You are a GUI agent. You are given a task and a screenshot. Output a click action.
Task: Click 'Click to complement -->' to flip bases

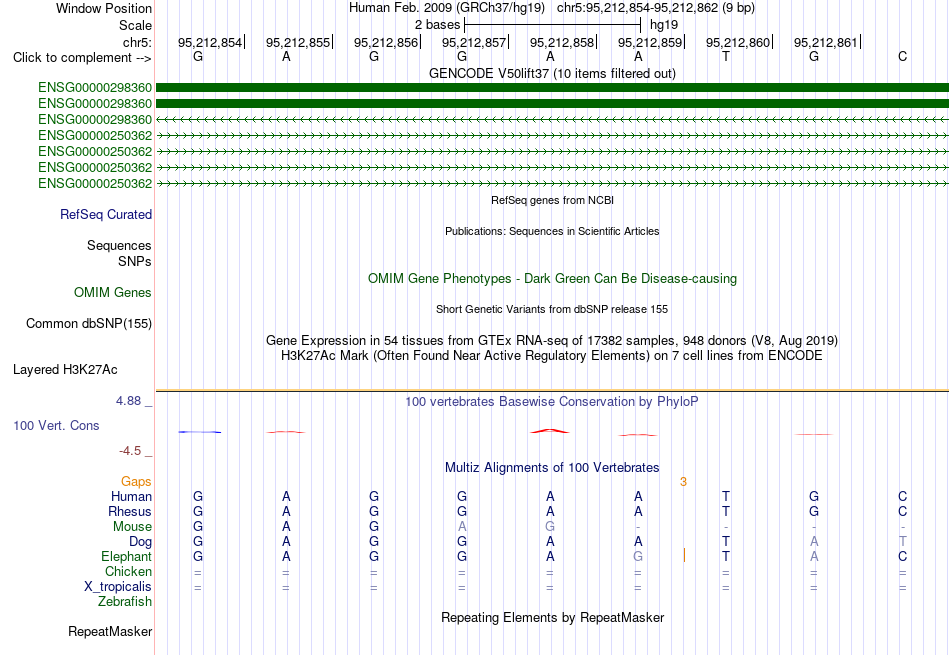click(82, 58)
